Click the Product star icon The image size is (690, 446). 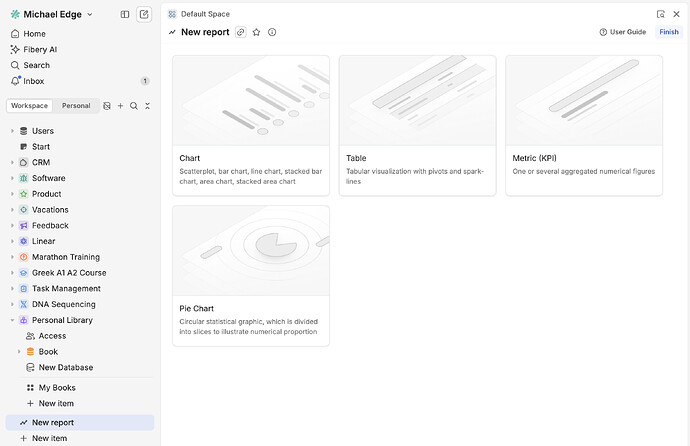tap(24, 194)
